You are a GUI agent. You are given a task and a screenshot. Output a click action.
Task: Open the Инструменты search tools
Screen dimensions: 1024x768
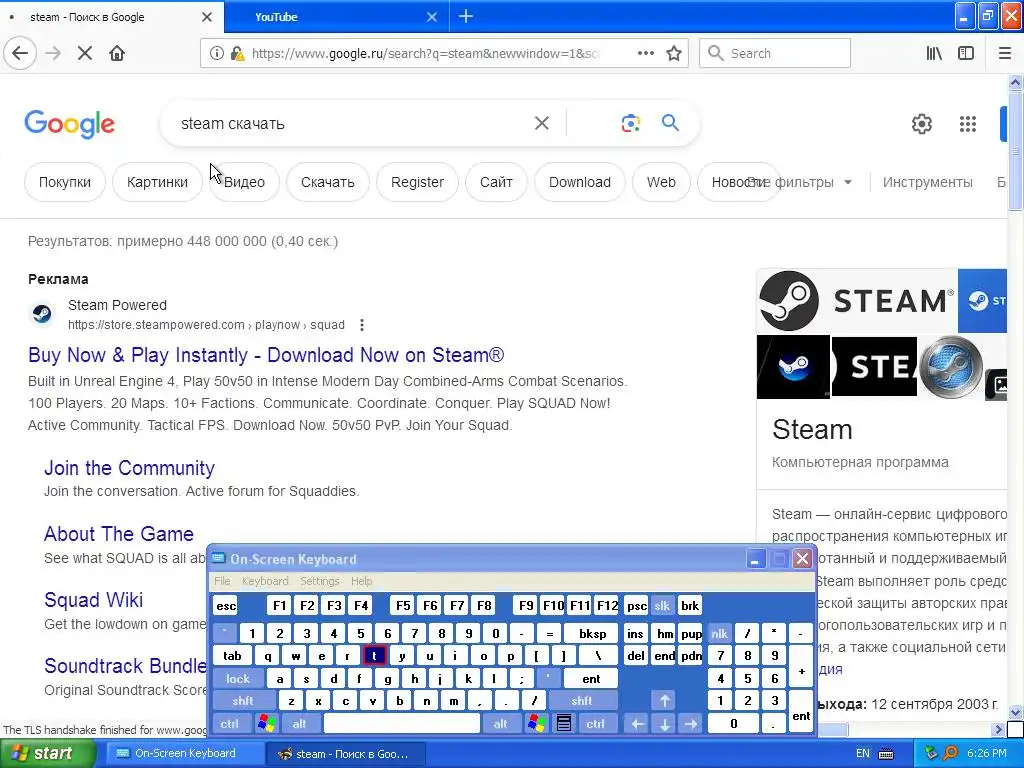click(927, 182)
